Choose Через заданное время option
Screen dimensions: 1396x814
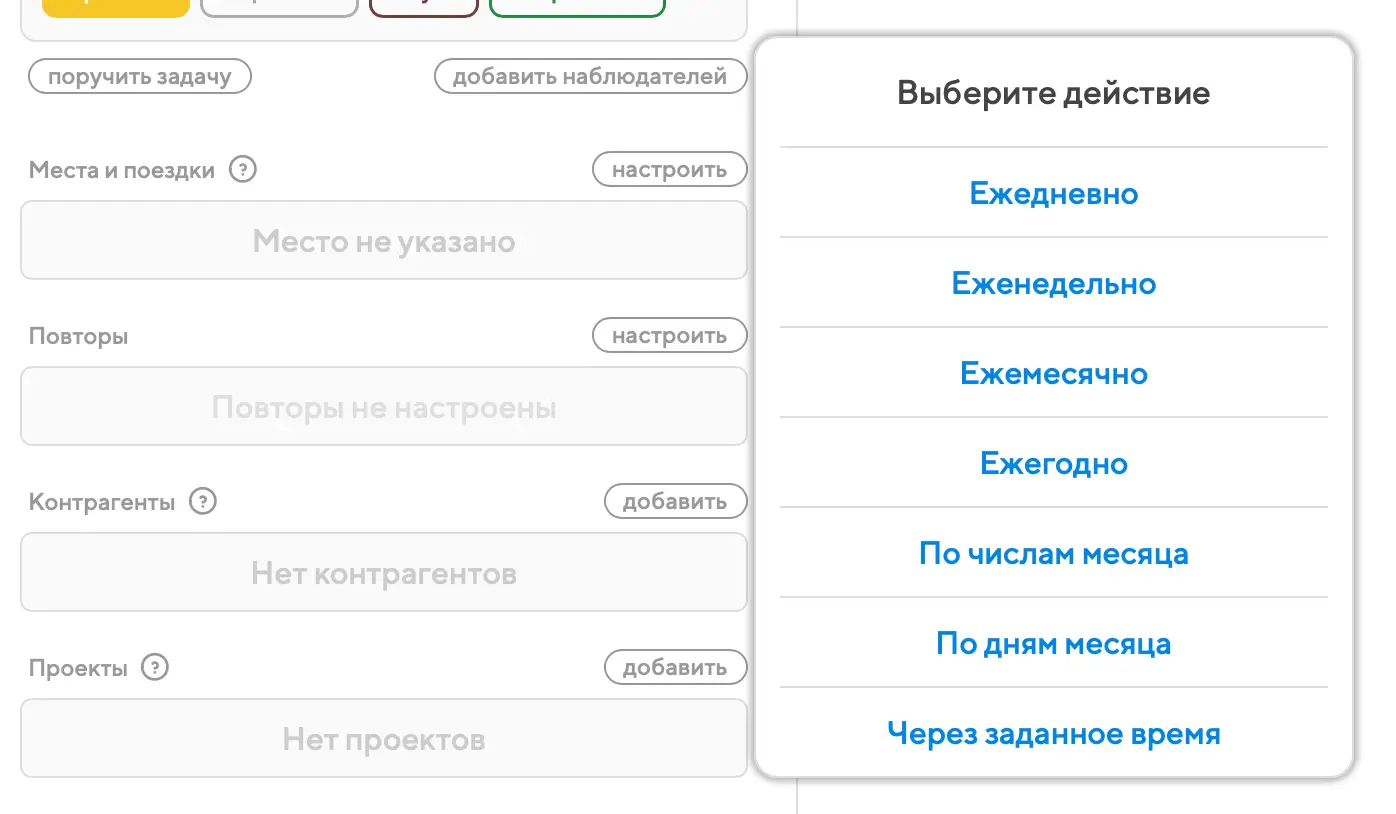point(1053,733)
